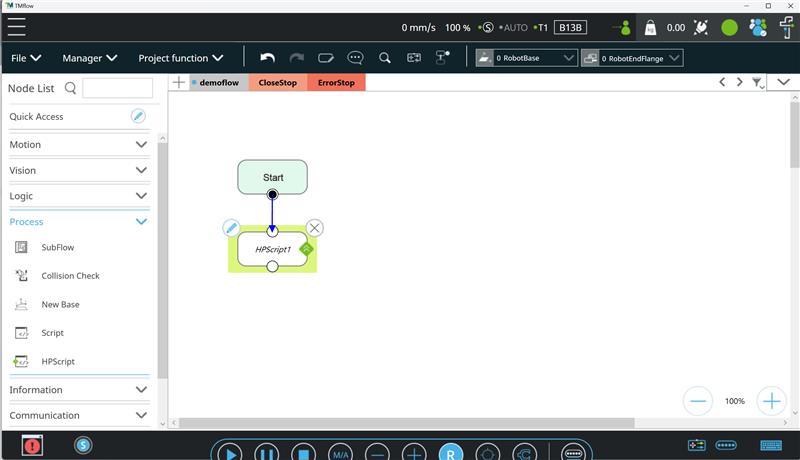Image resolution: width=800 pixels, height=460 pixels.
Task: Toggle the M/A mode button
Action: pyautogui.click(x=340, y=453)
